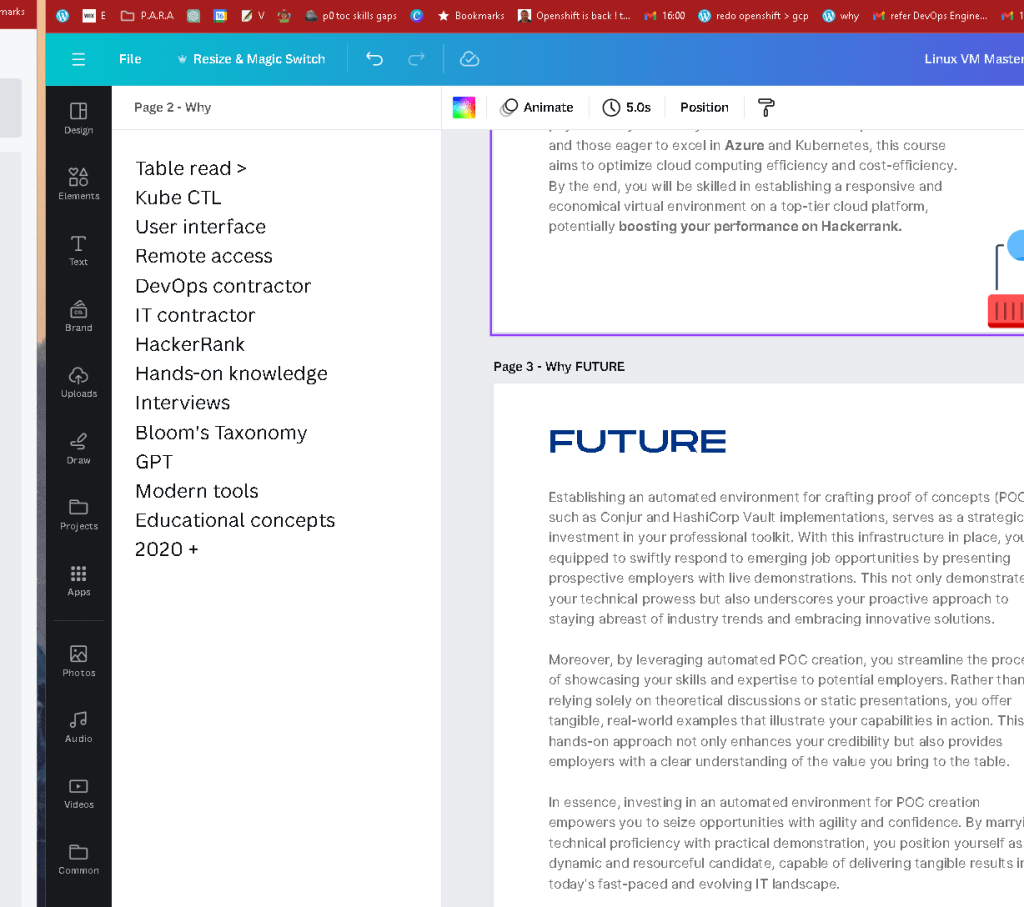Open the Canva hamburger main menu
Image resolution: width=1024 pixels, height=907 pixels.
click(x=78, y=59)
